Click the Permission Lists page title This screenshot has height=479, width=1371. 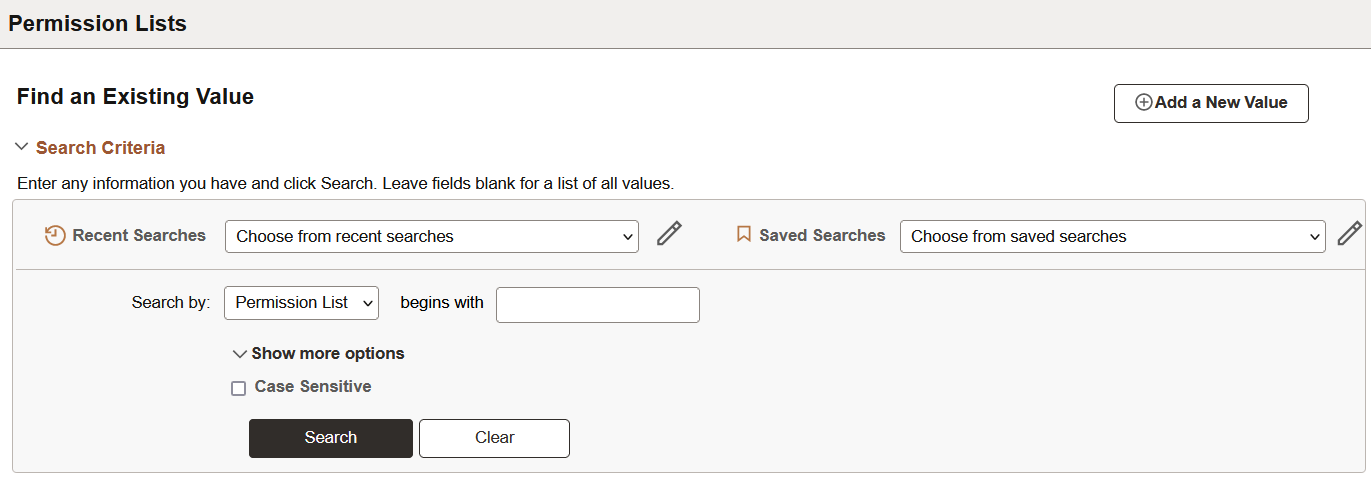coord(97,24)
